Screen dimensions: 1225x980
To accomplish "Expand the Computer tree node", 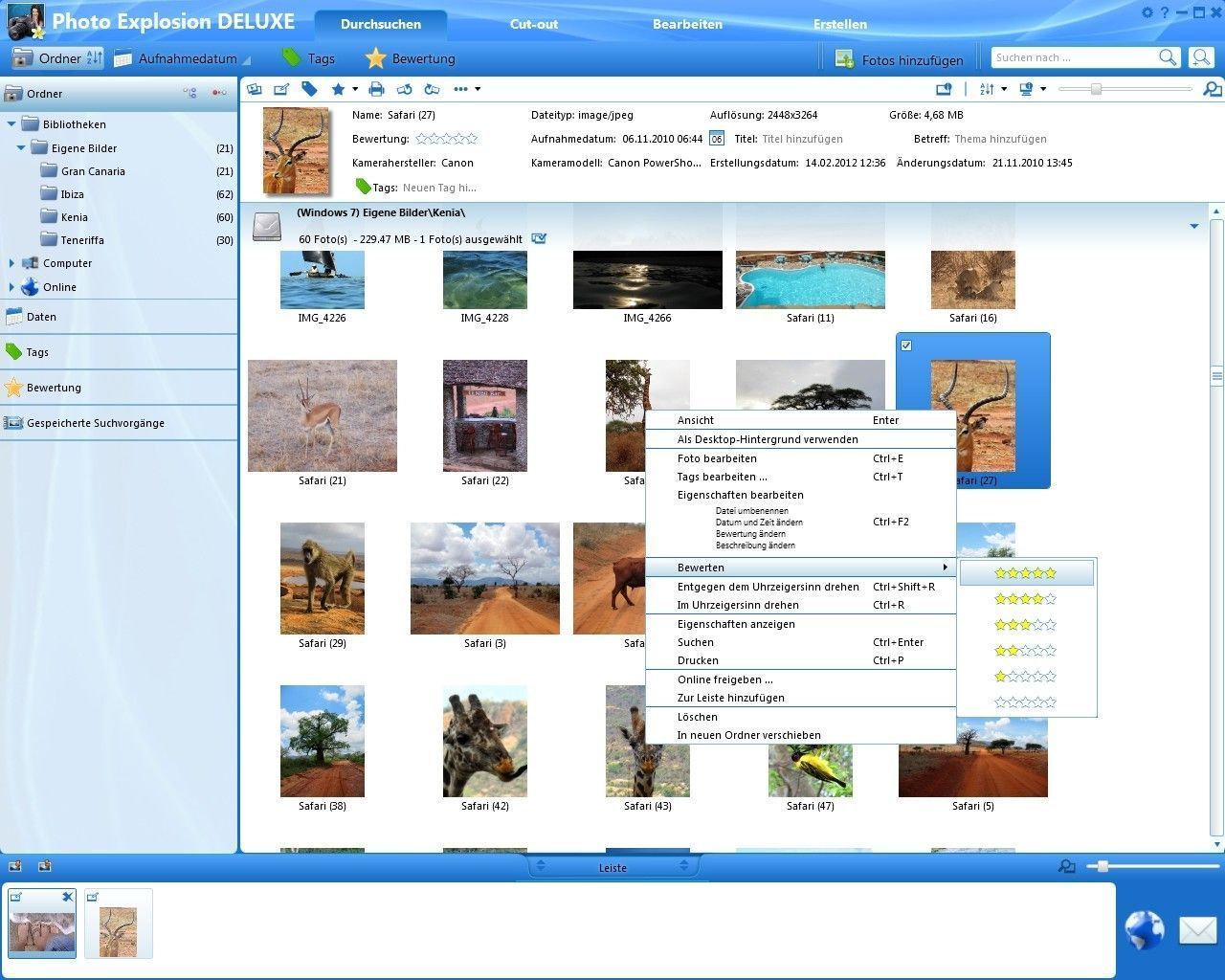I will 11,263.
